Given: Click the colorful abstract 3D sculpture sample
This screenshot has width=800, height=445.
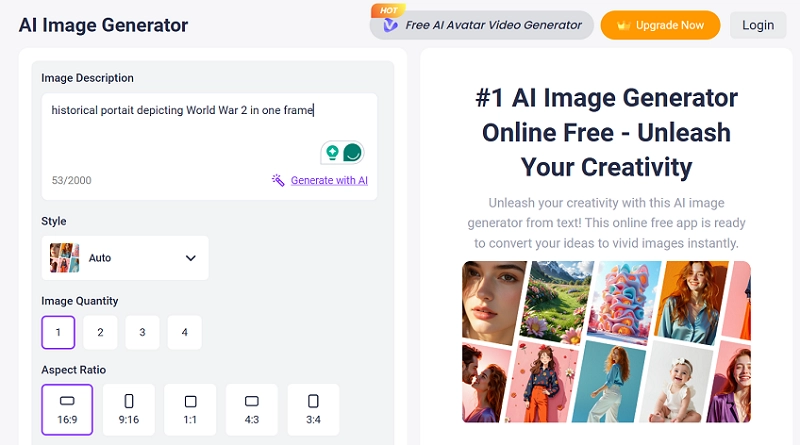Looking at the screenshot, I should [623, 301].
